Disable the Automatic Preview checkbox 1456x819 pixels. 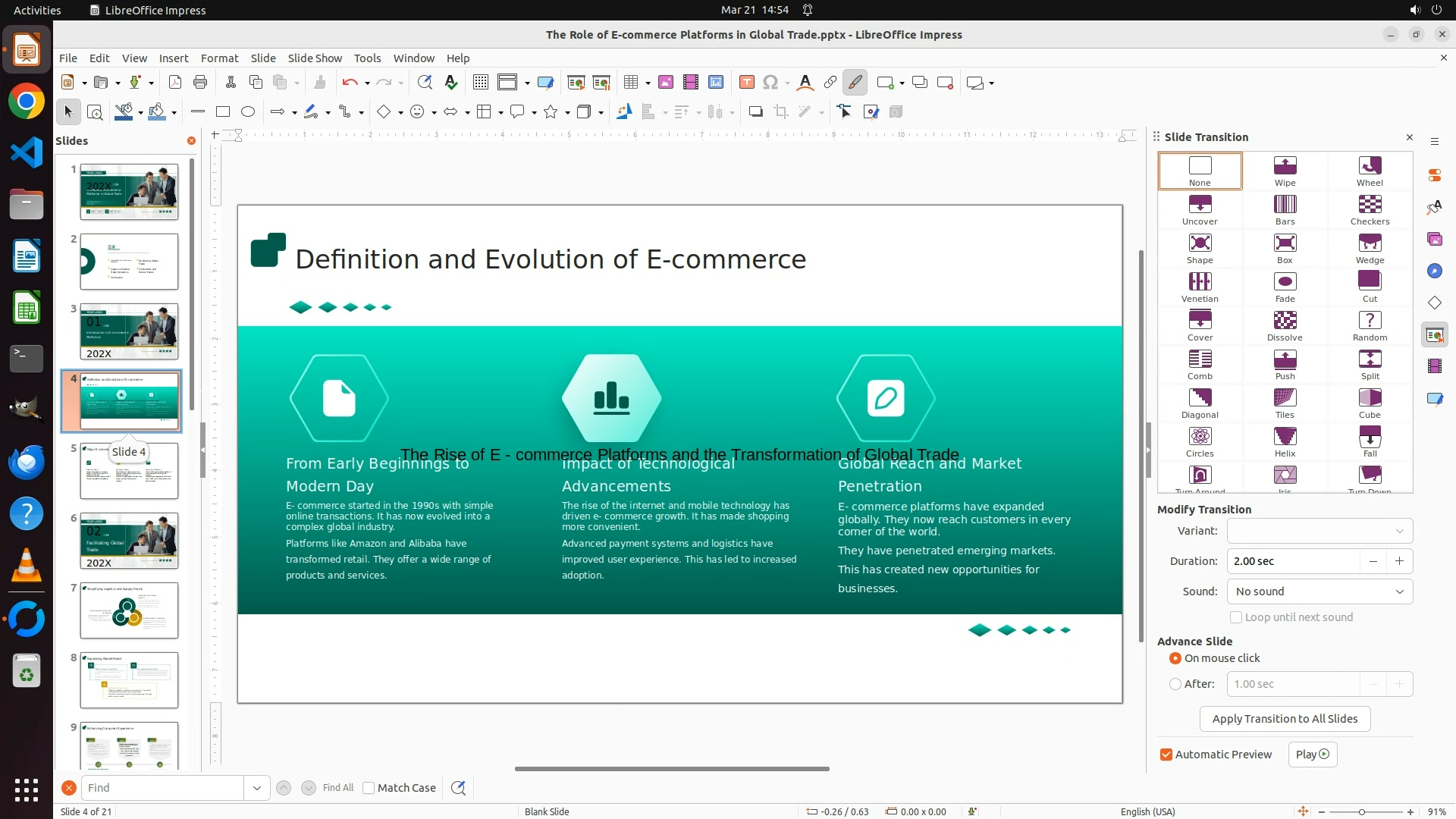point(1166,755)
